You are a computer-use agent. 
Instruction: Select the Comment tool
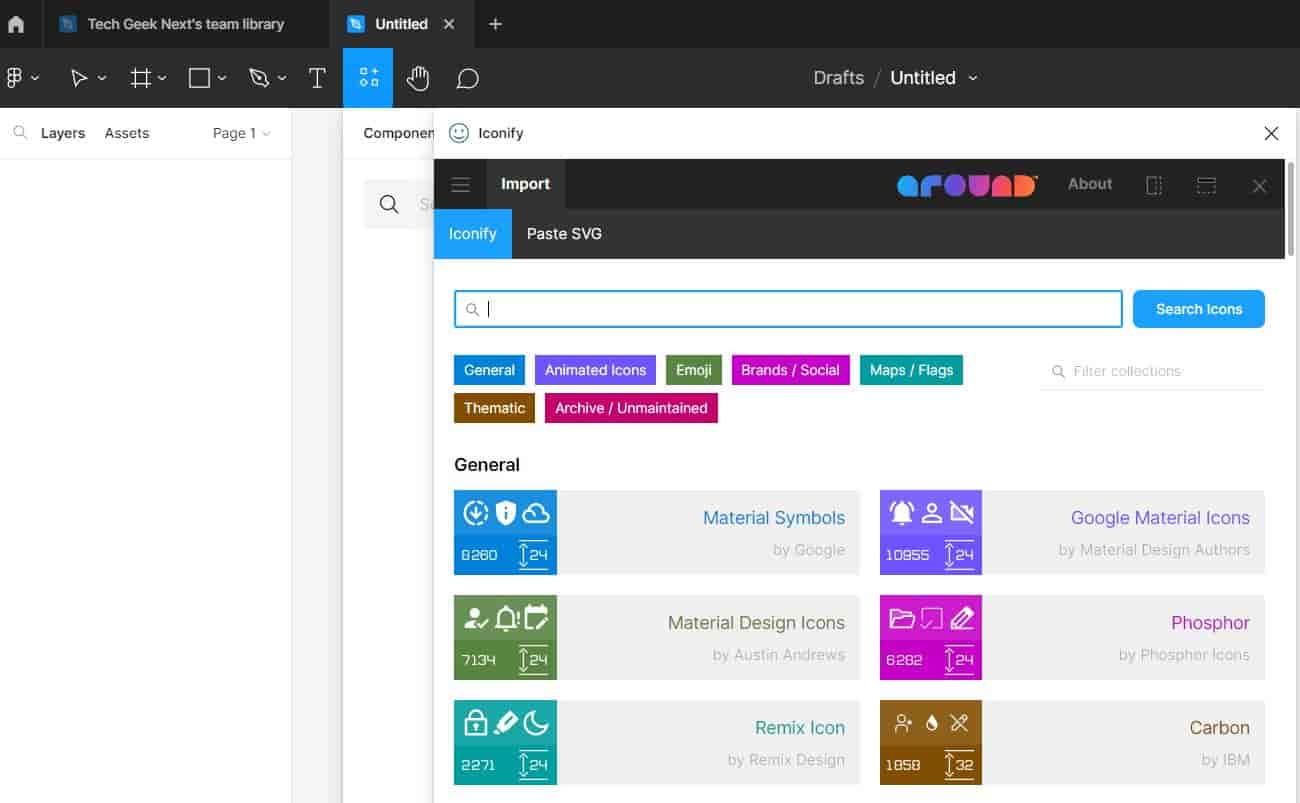(467, 78)
